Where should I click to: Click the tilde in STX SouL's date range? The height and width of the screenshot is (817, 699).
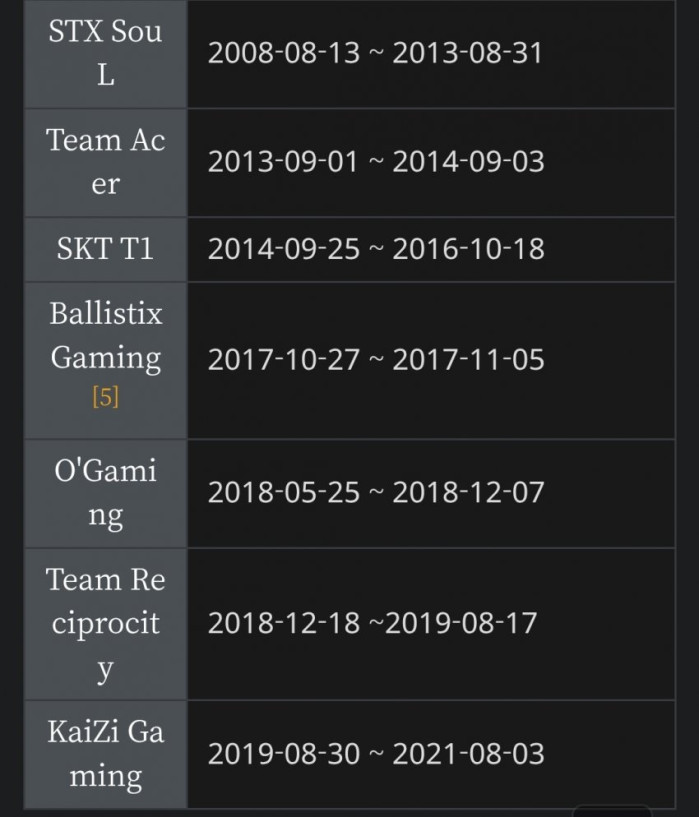[x=376, y=54]
